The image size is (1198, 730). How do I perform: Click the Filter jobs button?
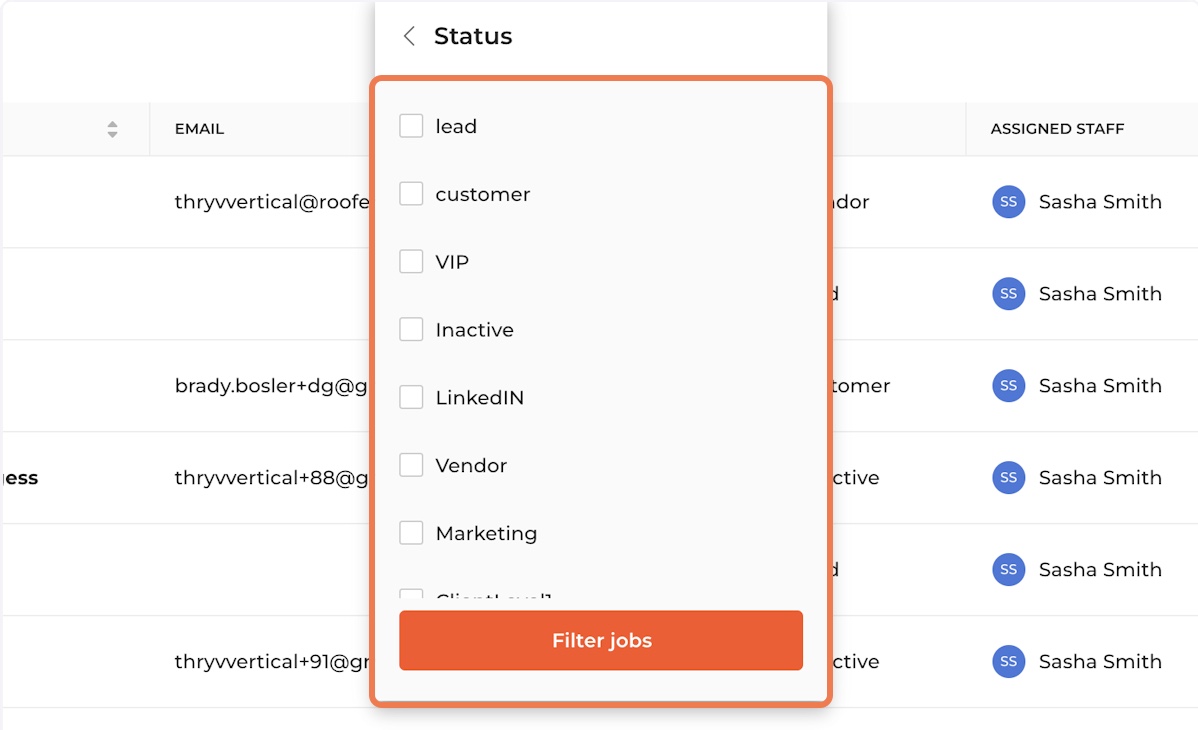click(601, 641)
